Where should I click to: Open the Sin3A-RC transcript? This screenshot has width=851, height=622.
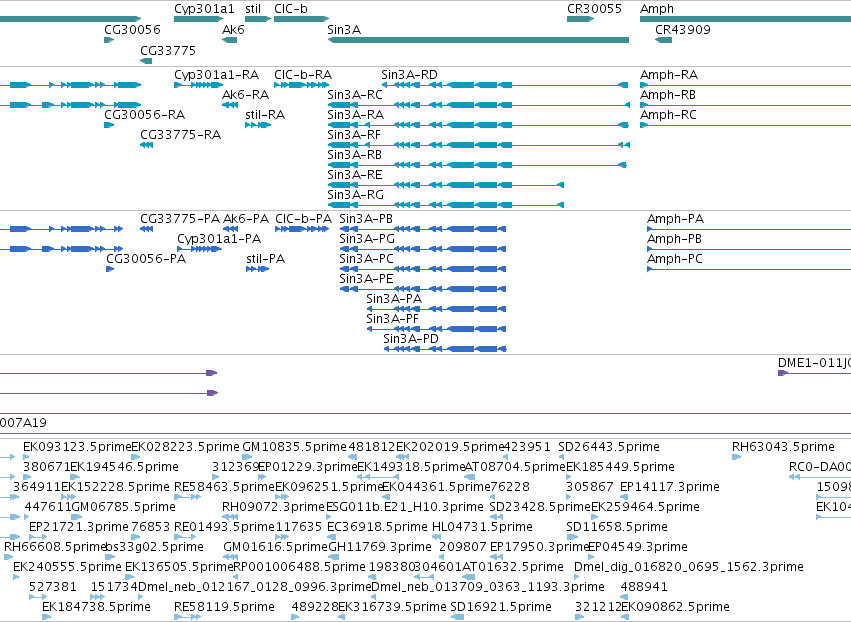[x=478, y=105]
